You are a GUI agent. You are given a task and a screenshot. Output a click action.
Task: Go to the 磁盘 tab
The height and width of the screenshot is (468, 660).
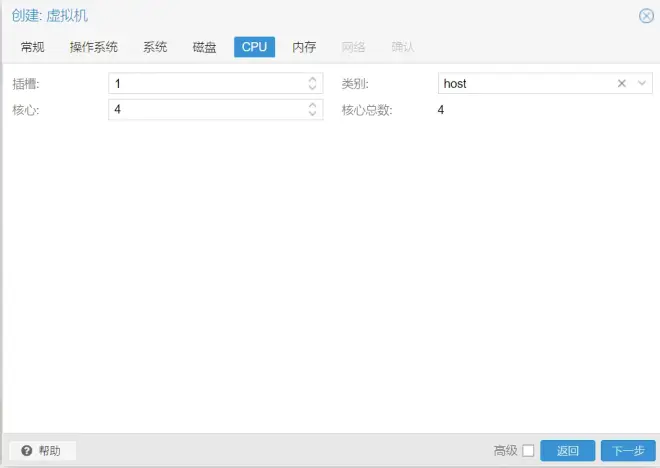pos(205,47)
